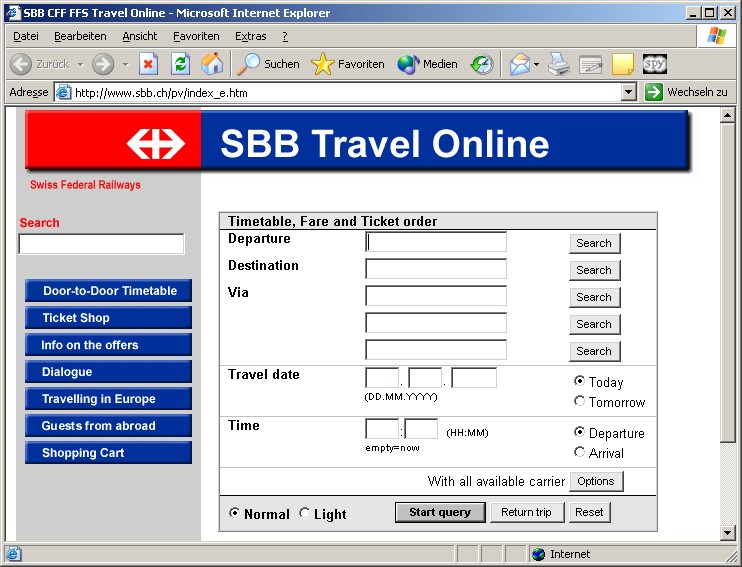The image size is (742, 567).
Task: Focus the time hours field
Action: [382, 429]
